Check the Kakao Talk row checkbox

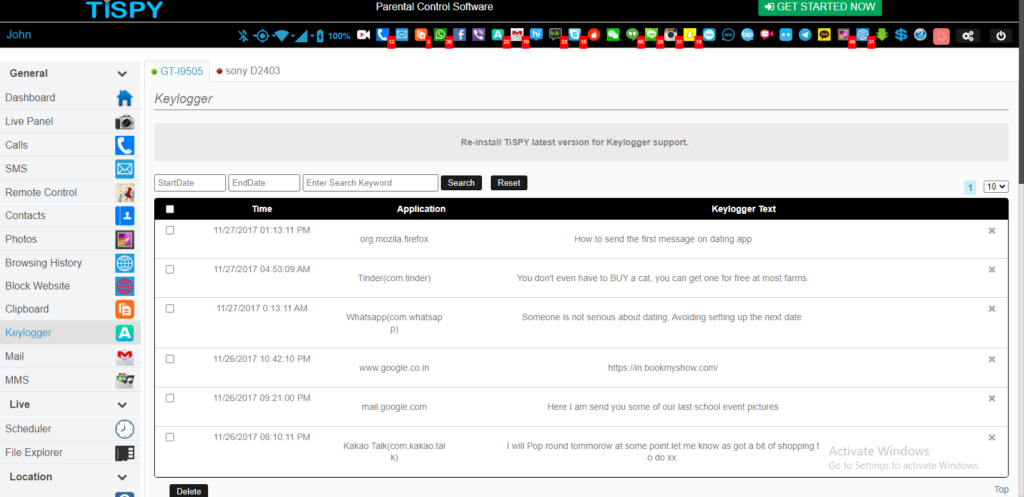click(170, 437)
